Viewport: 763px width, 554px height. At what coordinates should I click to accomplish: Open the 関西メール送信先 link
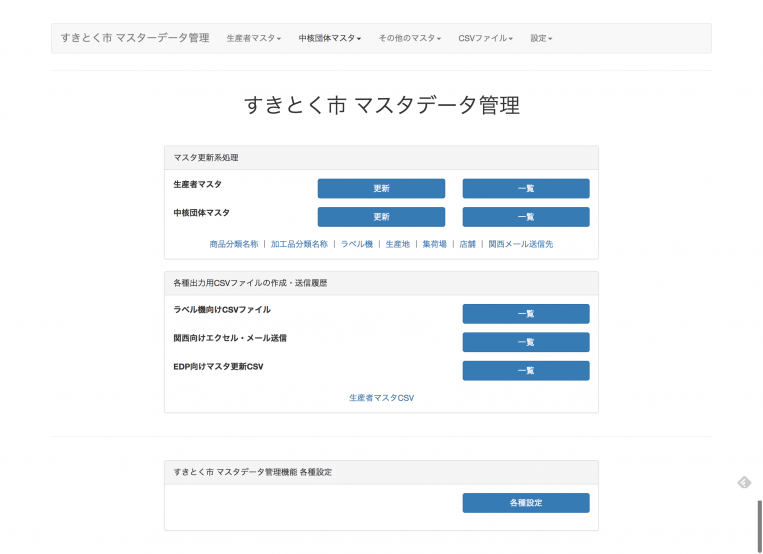(x=521, y=244)
